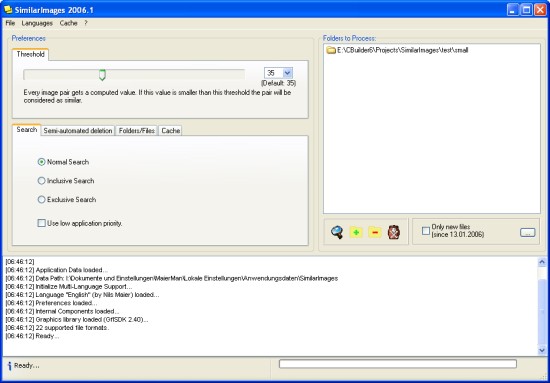The image size is (550, 383).
Task: Maximize the SimilarImages window
Action: click(526, 9)
